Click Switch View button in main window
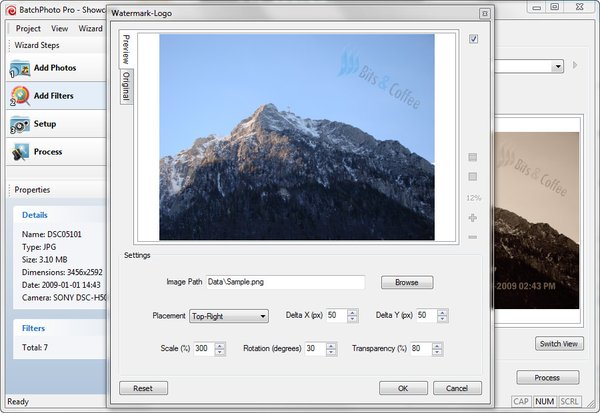Viewport: 600px width, 413px height. click(559, 344)
